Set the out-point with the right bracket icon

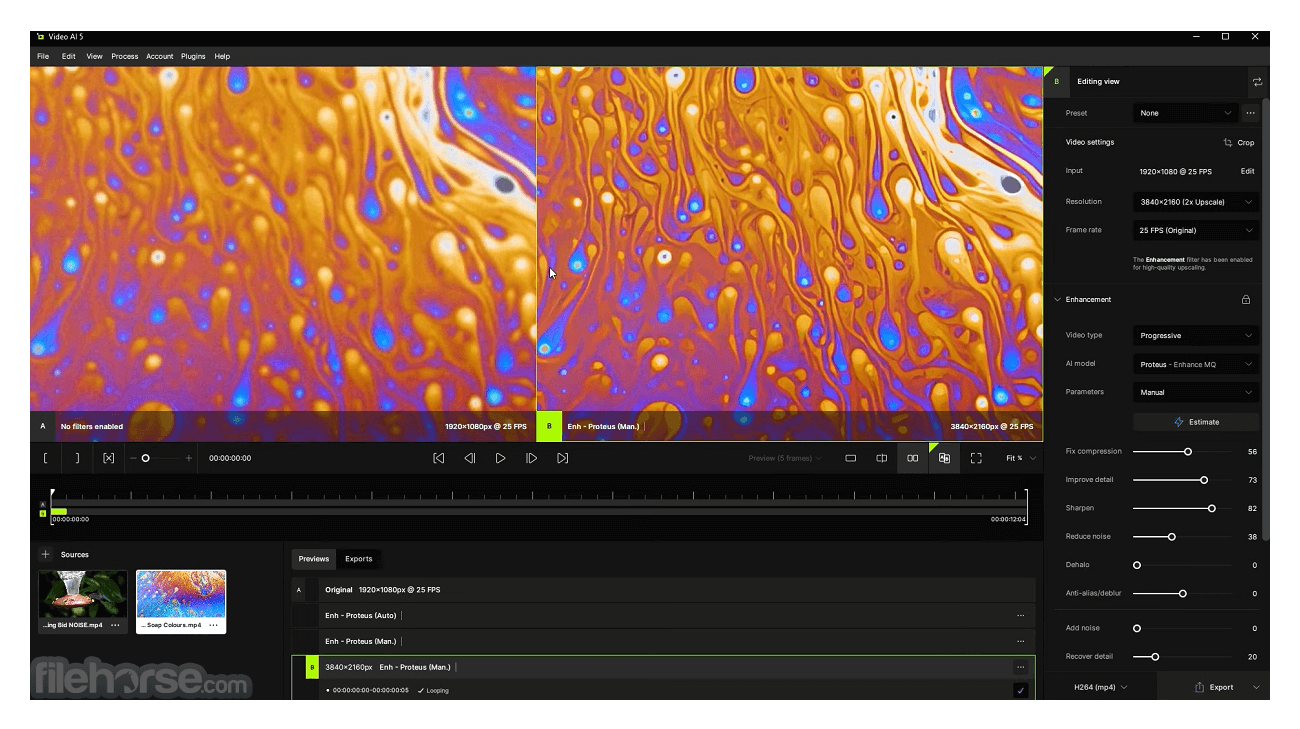(x=77, y=458)
